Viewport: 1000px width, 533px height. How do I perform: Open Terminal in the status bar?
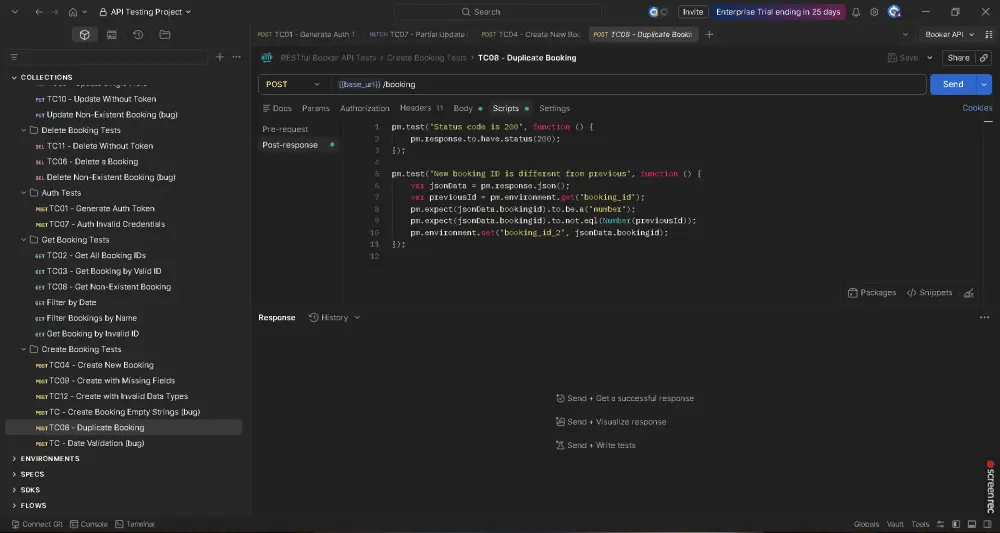tap(135, 524)
